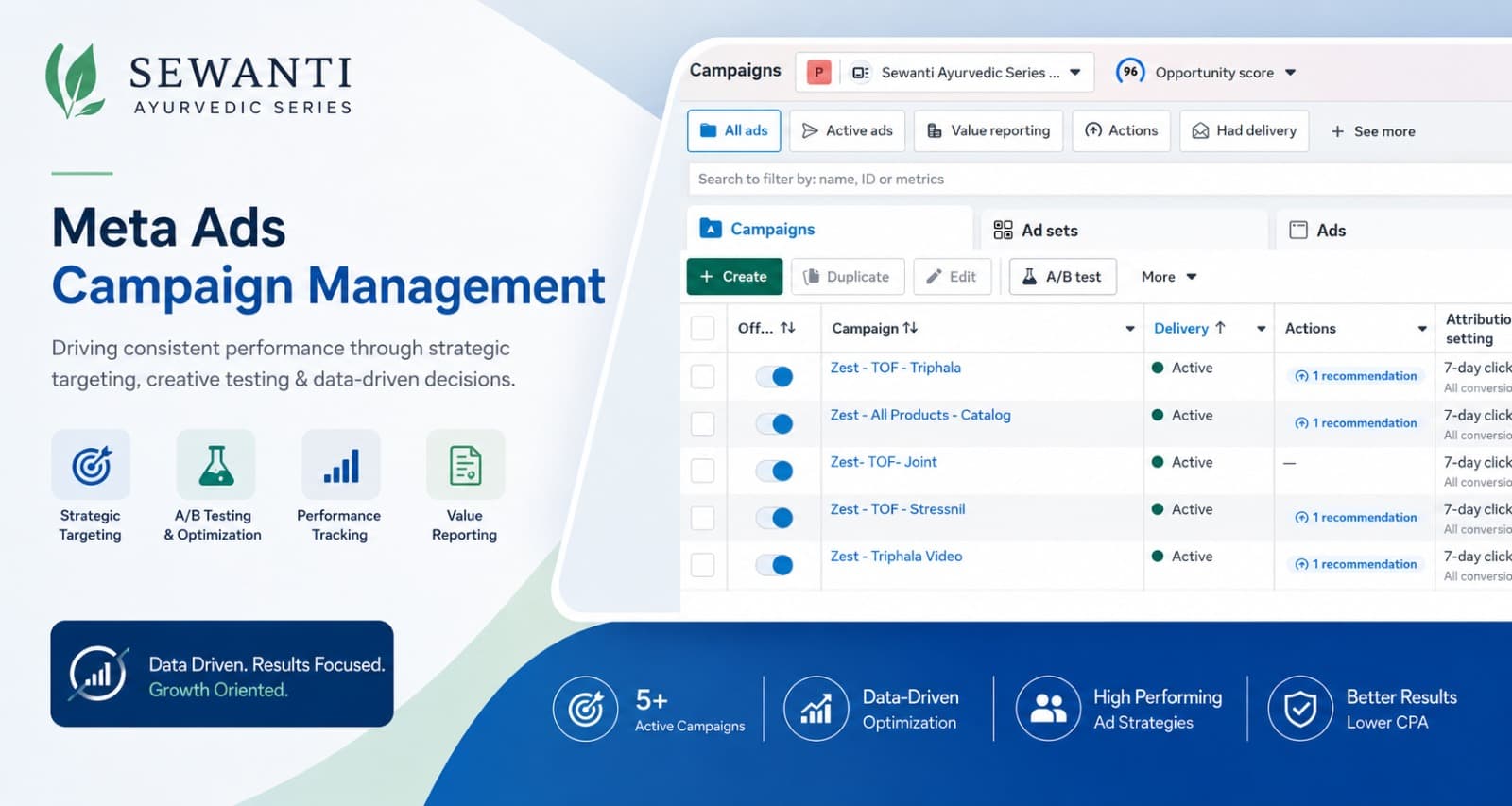This screenshot has width=1512, height=806.
Task: Click the red P account icon
Action: [x=819, y=72]
